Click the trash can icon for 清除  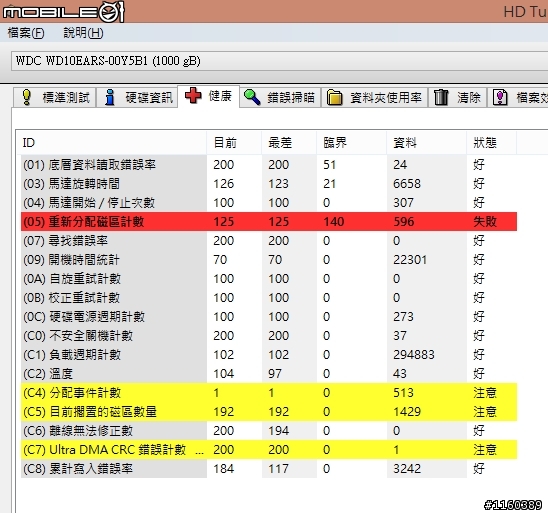[441, 97]
